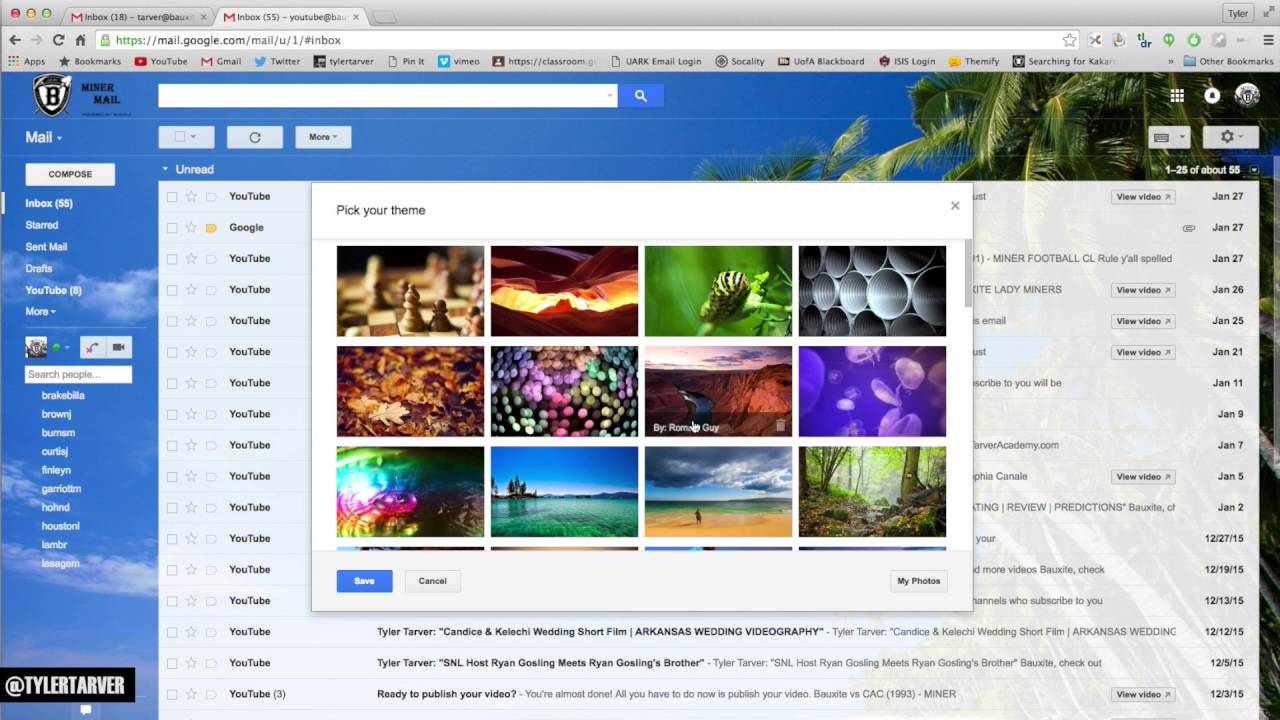The width and height of the screenshot is (1280, 720).
Task: Click browser back arrow
Action: 14,40
